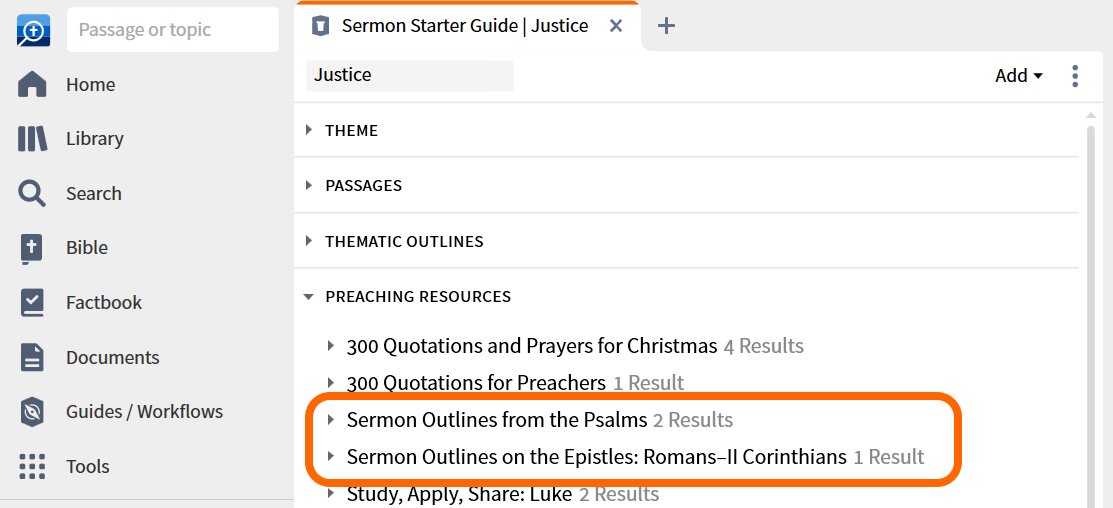
Task: Click the Logos app logo icon
Action: (x=33, y=30)
